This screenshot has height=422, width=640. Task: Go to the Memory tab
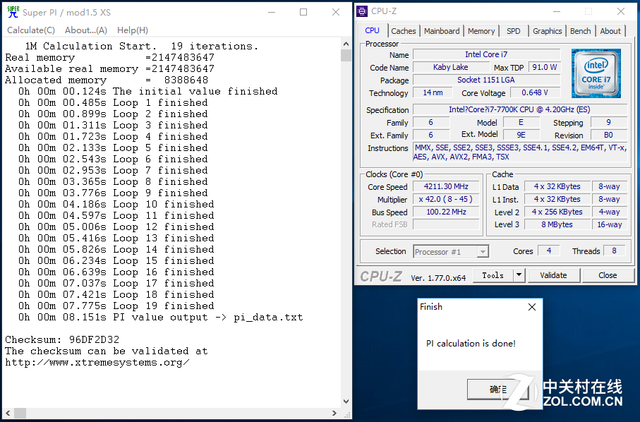[x=481, y=31]
